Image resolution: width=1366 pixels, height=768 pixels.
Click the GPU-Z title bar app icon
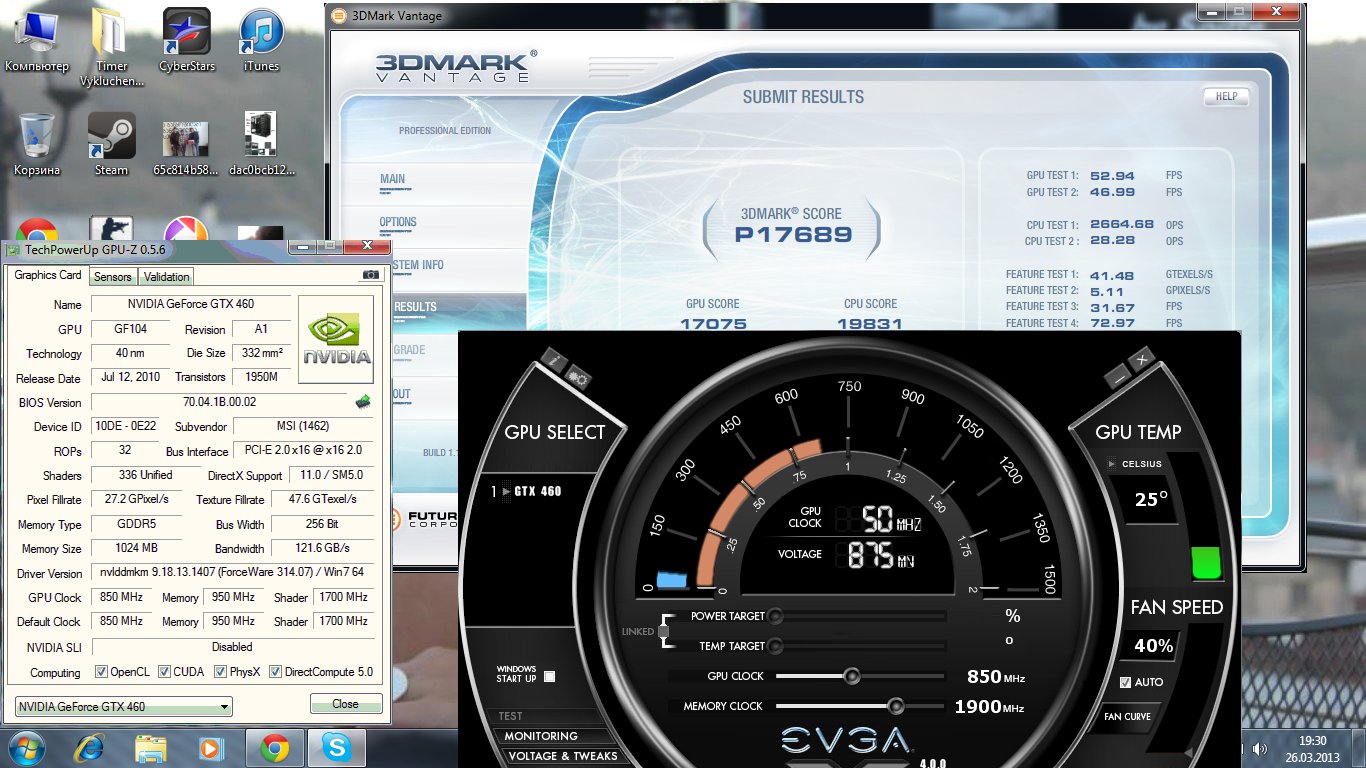14,248
